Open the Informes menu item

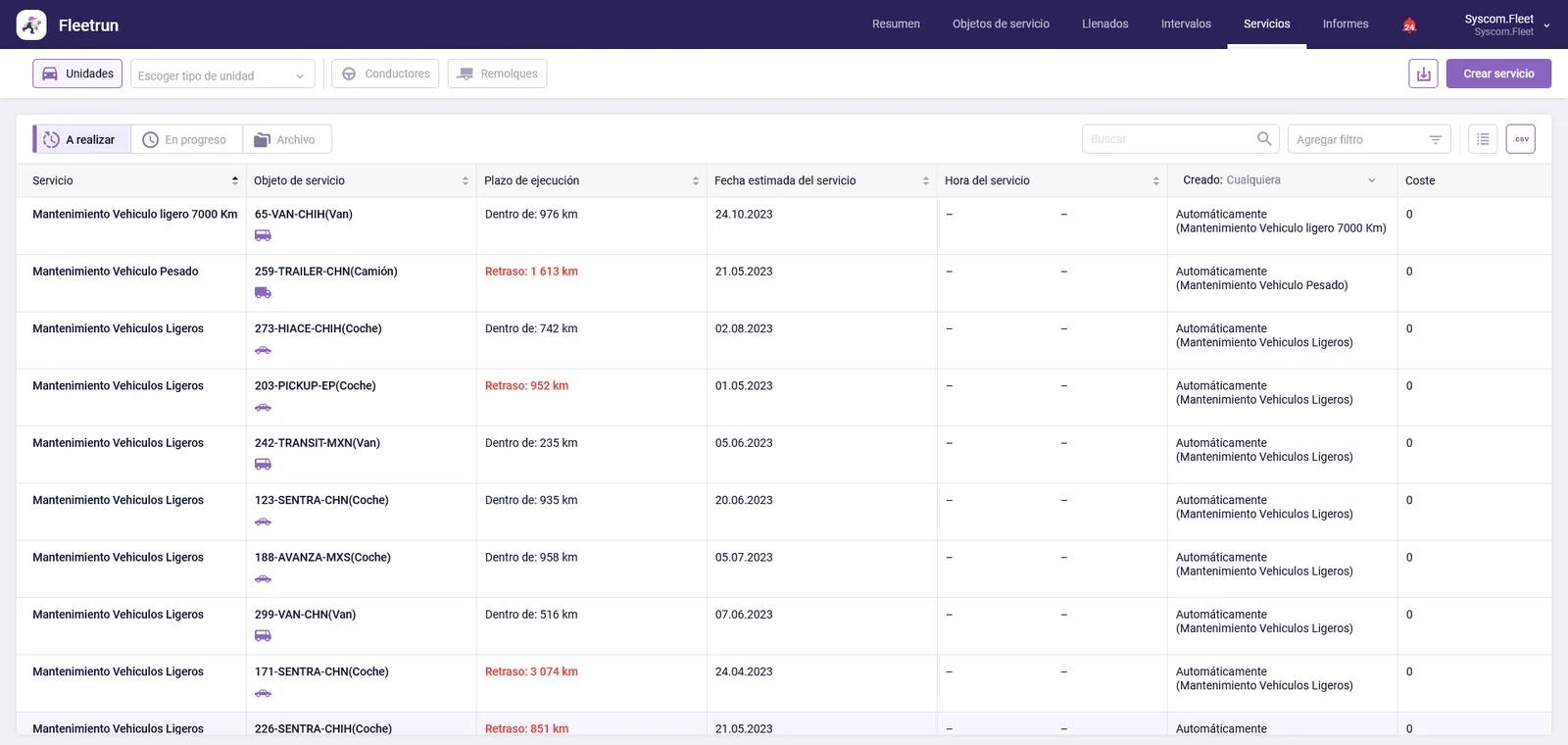coord(1346,25)
